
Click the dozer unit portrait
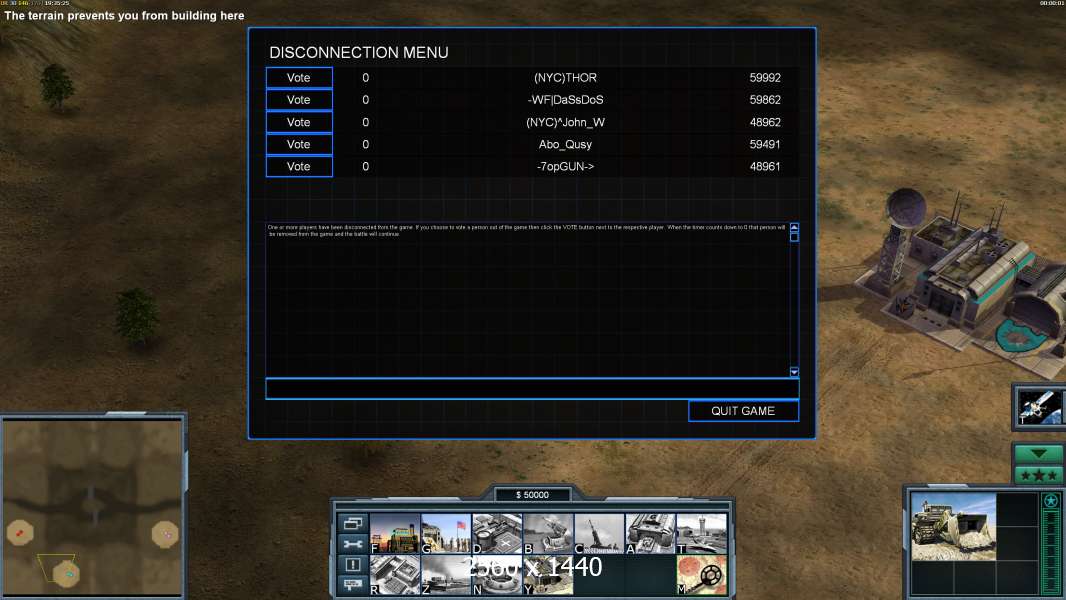[x=953, y=527]
